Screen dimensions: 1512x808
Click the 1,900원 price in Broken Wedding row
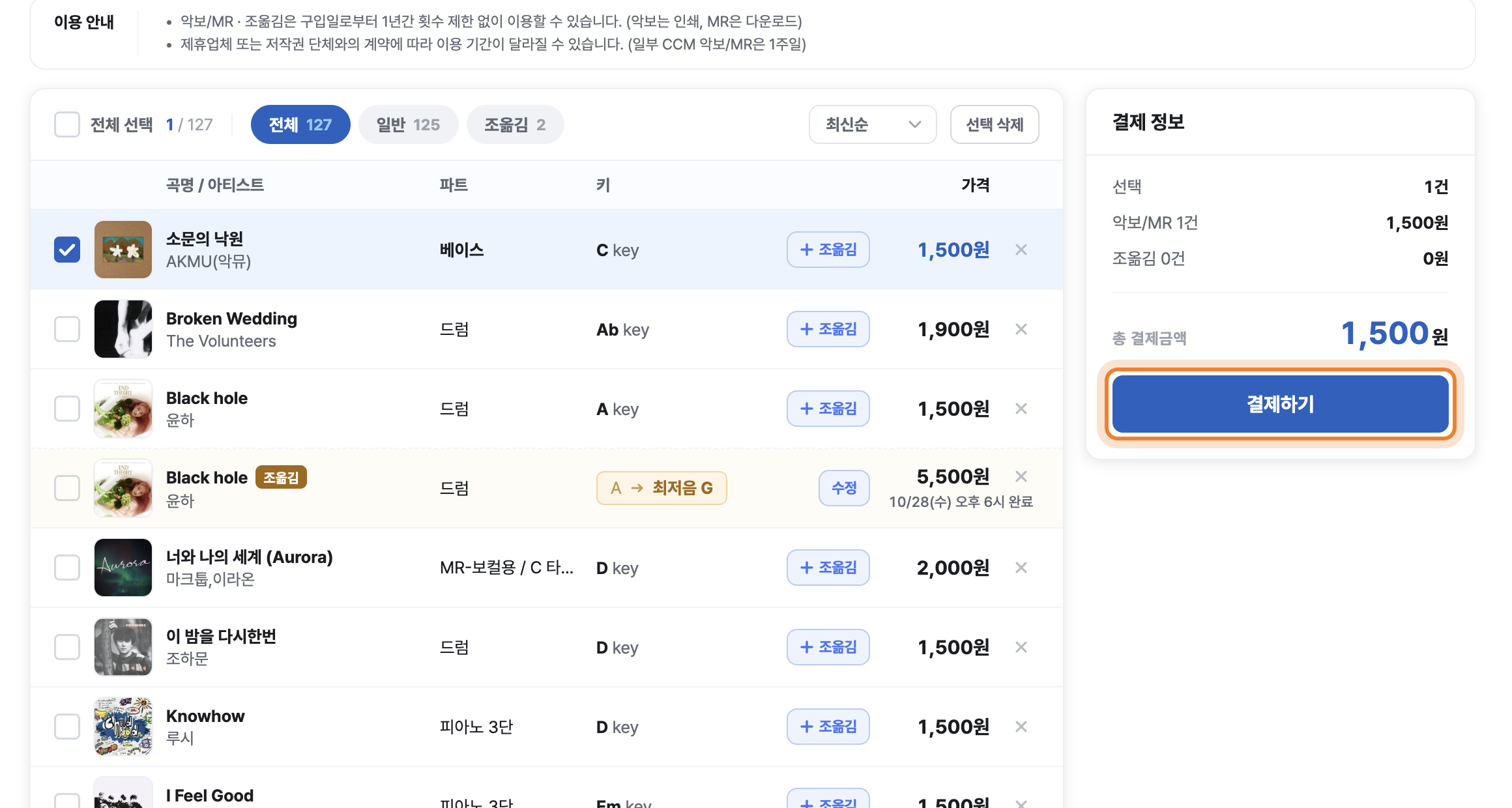953,330
